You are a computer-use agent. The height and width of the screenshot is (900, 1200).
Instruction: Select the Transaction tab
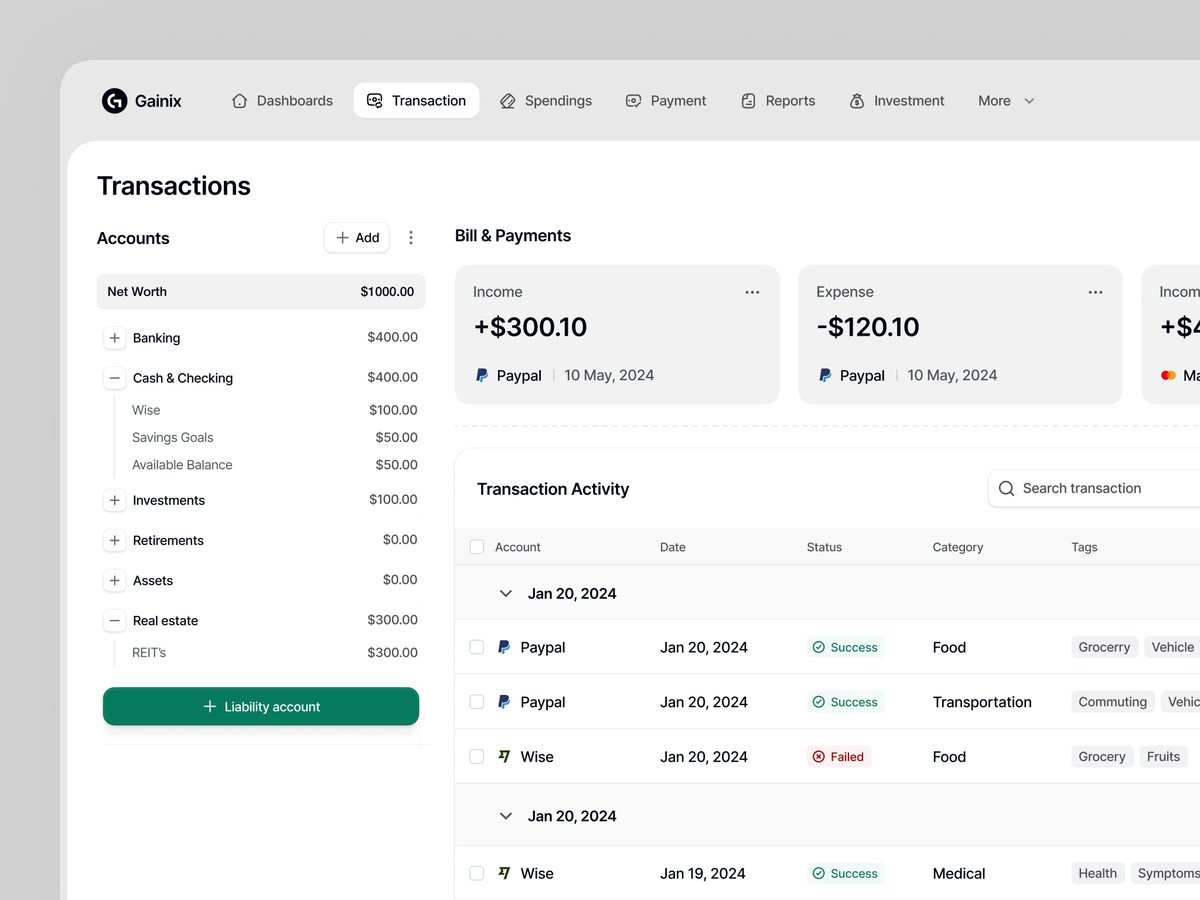click(x=416, y=100)
